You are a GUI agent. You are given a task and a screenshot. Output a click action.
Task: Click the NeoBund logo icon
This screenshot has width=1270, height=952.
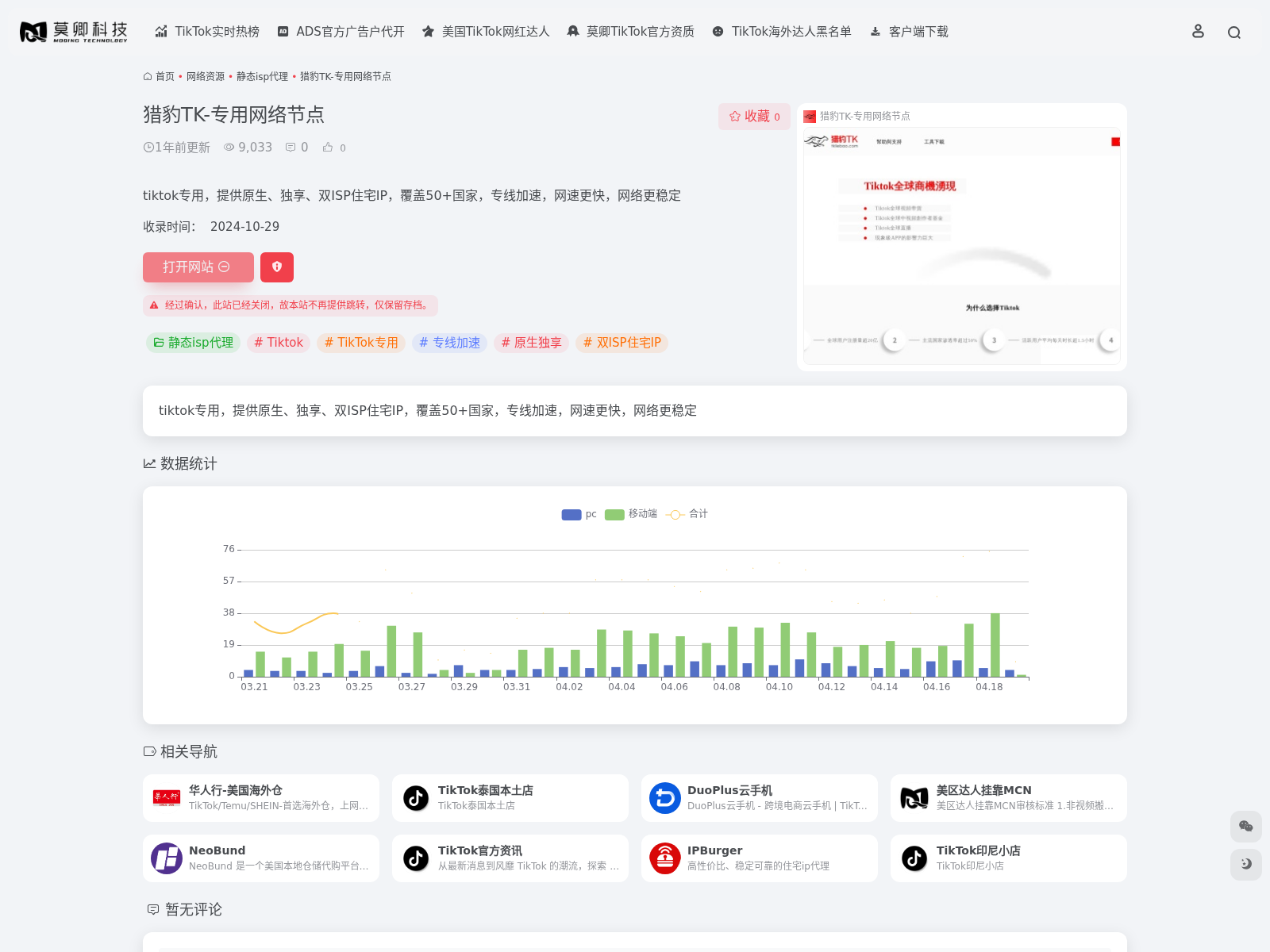coord(167,858)
